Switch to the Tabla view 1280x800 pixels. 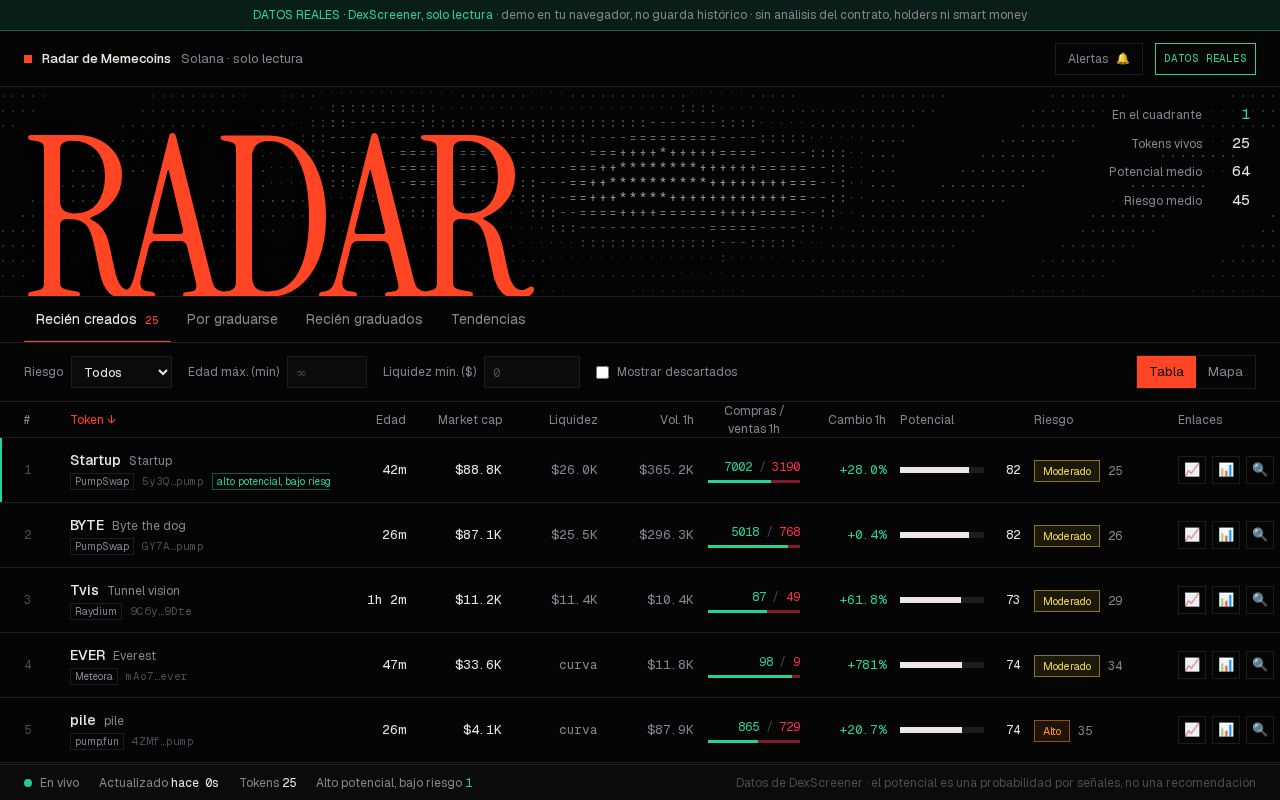pos(1166,372)
